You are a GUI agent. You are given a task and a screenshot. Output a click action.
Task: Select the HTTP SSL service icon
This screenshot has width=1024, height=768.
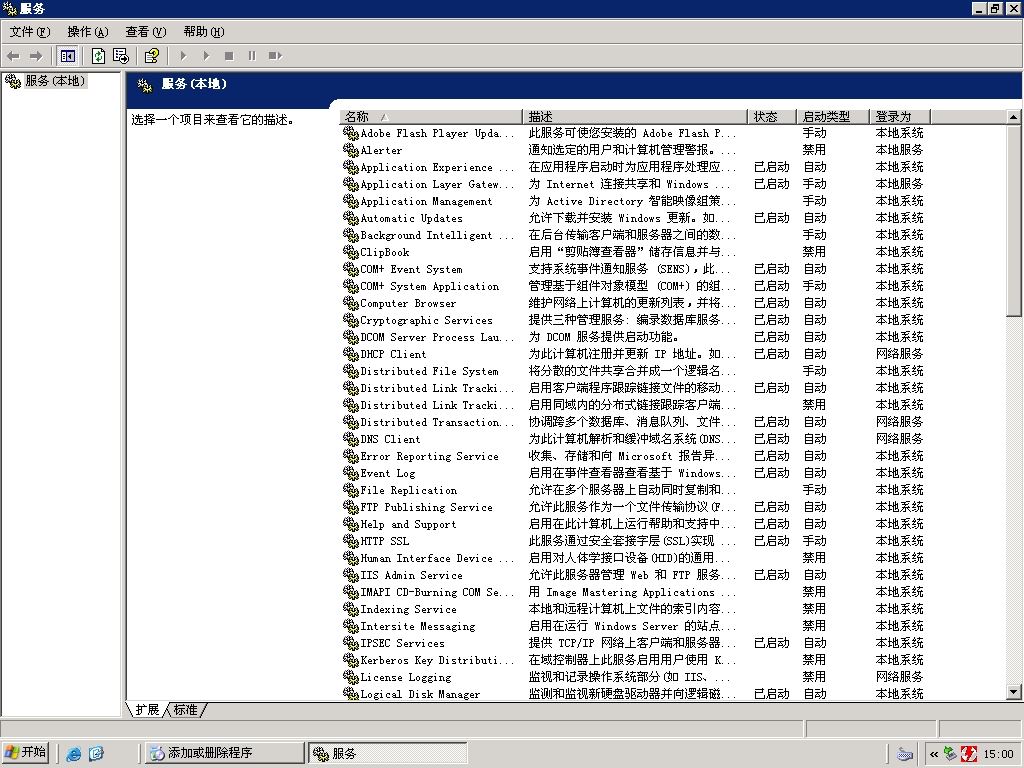click(x=351, y=540)
